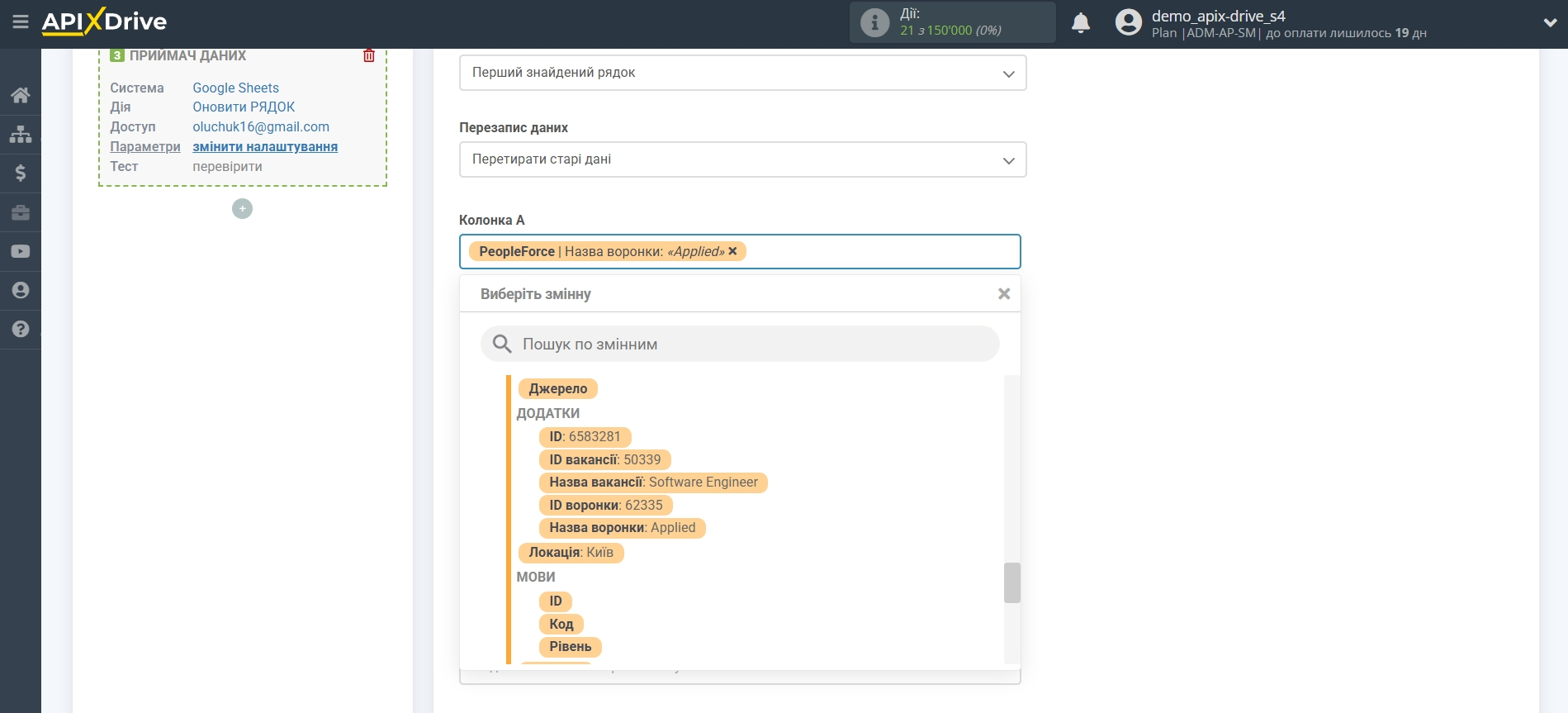Open the connections sitemap icon
1568x713 pixels.
21,134
